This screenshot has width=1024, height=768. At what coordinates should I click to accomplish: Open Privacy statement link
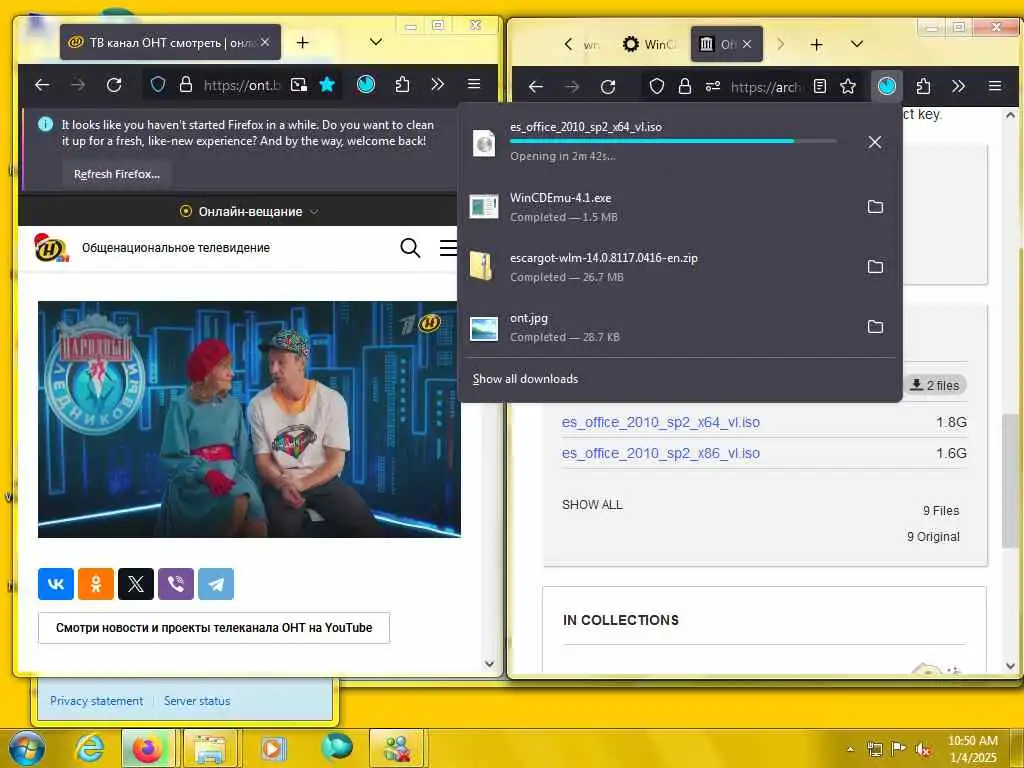[97, 701]
